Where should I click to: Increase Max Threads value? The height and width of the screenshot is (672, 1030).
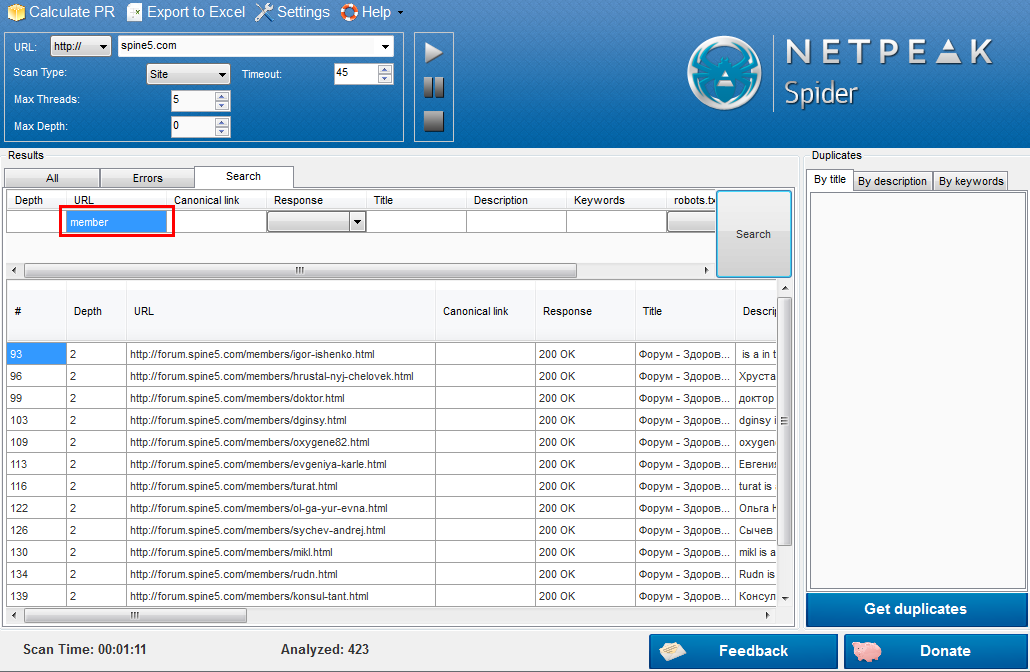222,96
